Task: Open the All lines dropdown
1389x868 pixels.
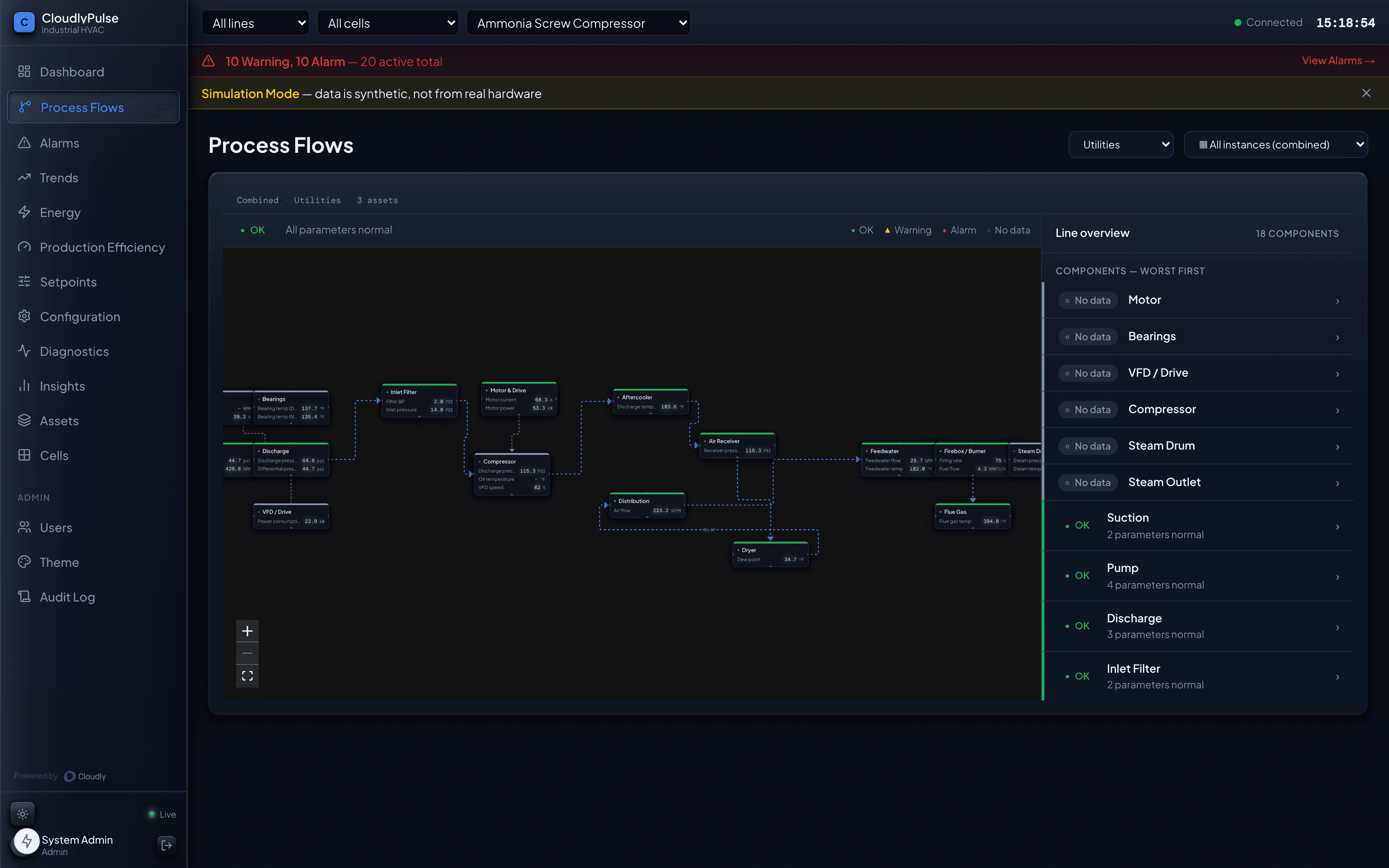Action: coord(255,23)
